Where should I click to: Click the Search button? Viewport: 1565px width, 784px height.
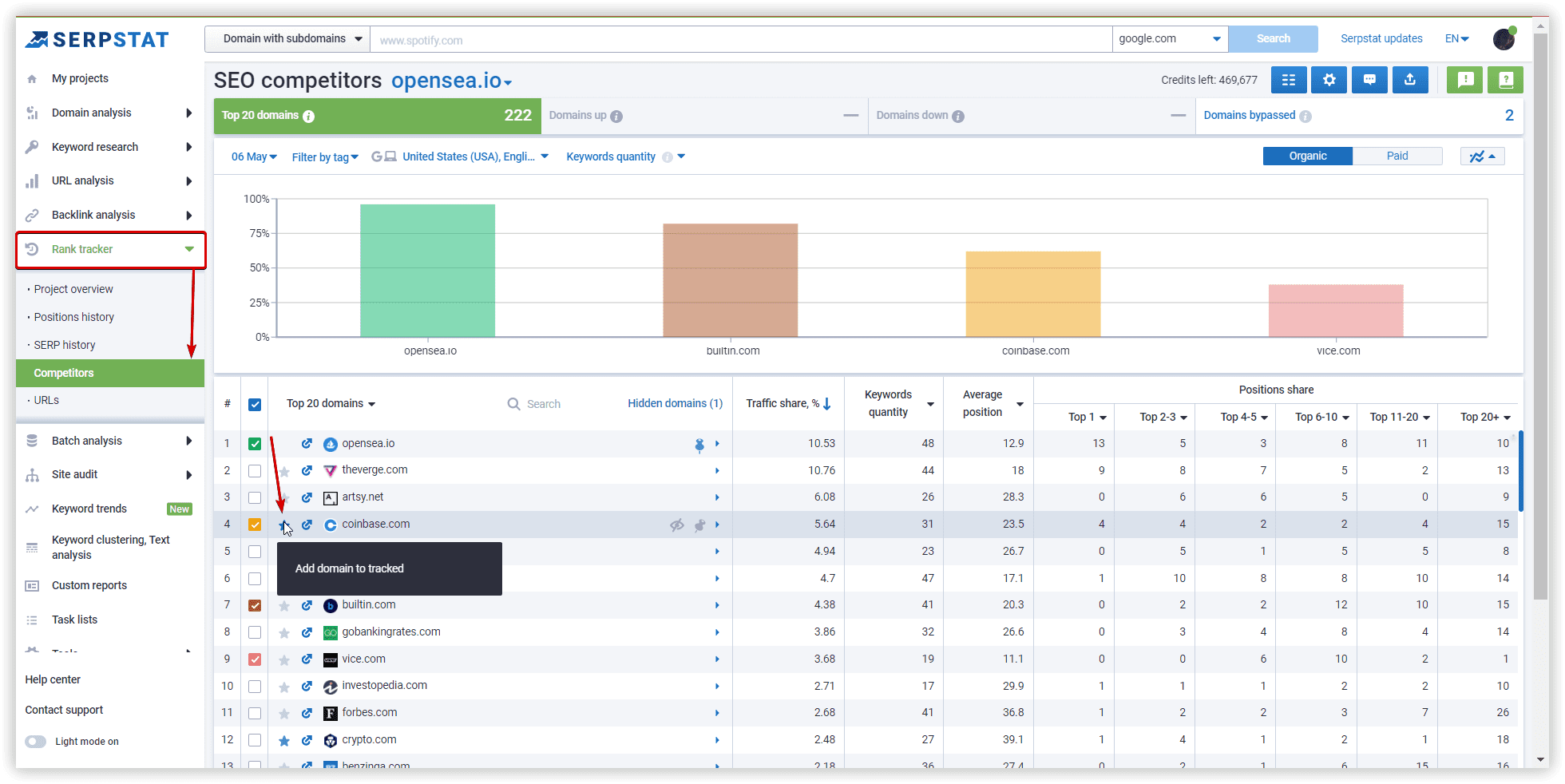1273,38
